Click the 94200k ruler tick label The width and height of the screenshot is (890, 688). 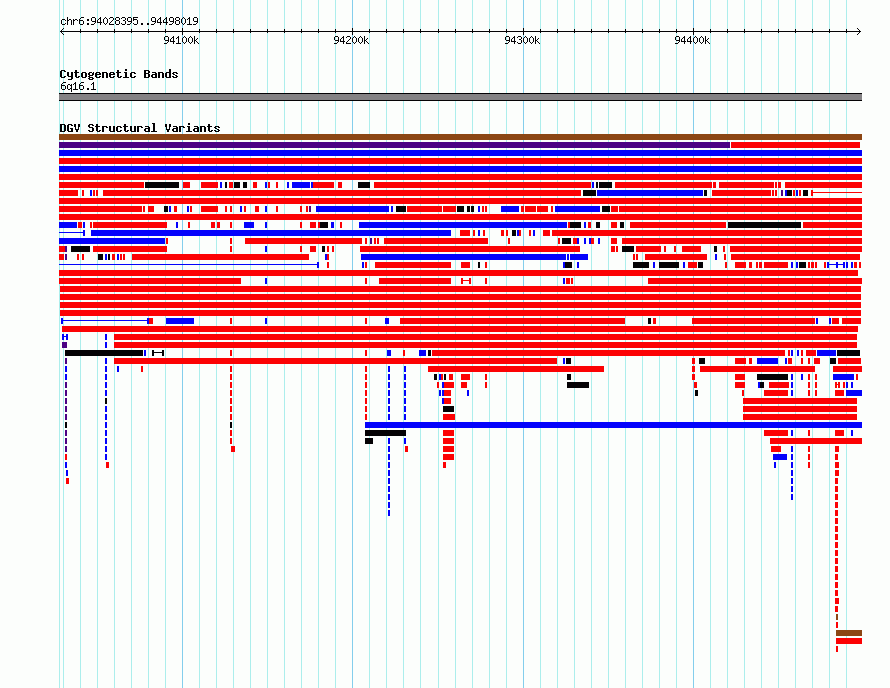click(x=351, y=40)
